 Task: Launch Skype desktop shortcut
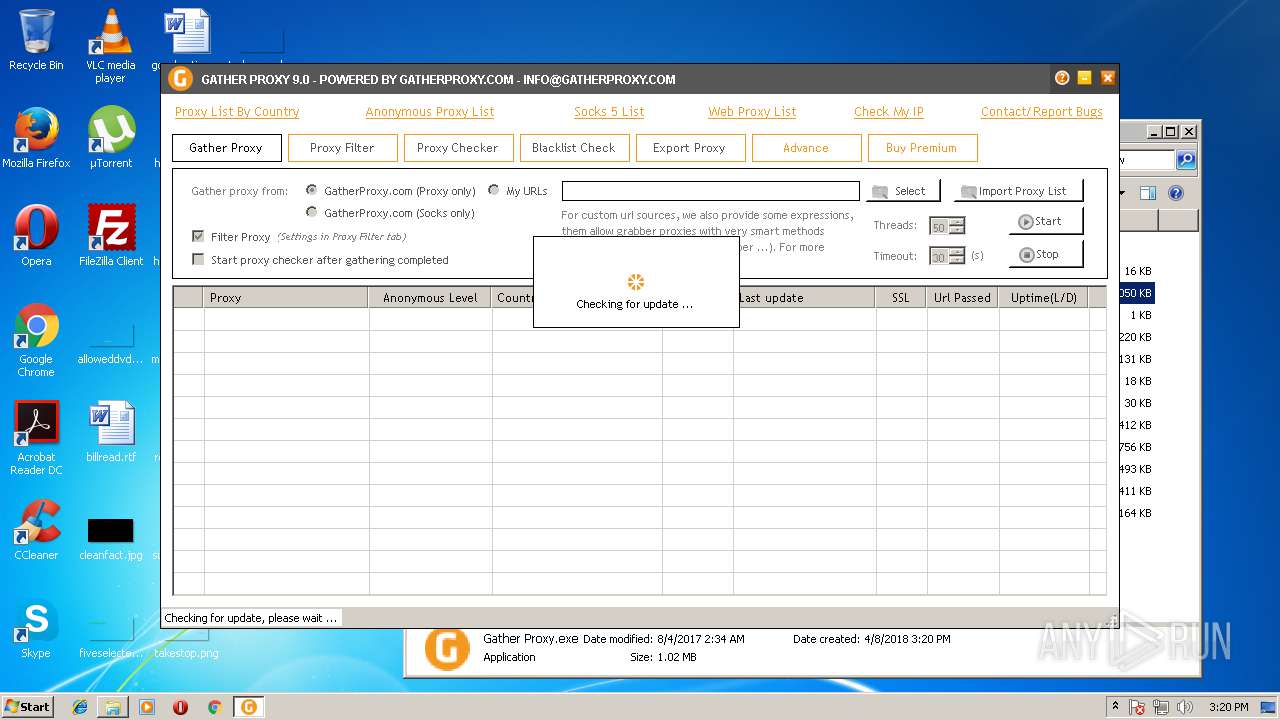pyautogui.click(x=36, y=628)
